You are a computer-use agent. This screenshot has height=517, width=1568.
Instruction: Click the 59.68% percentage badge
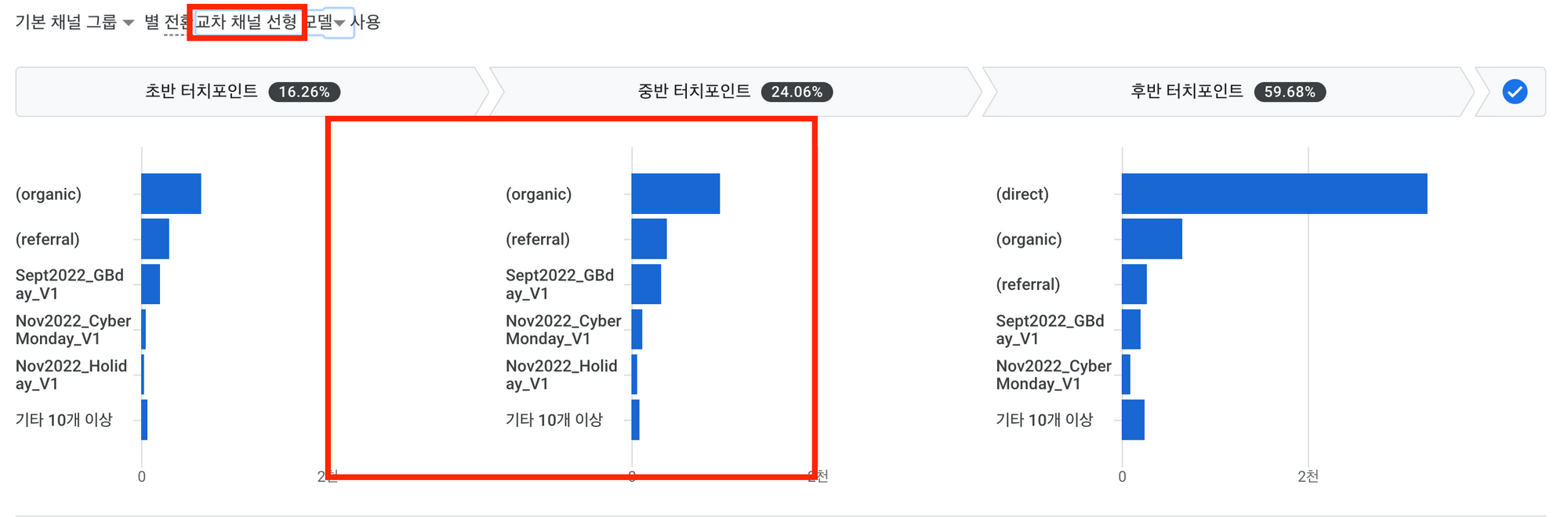1290,92
